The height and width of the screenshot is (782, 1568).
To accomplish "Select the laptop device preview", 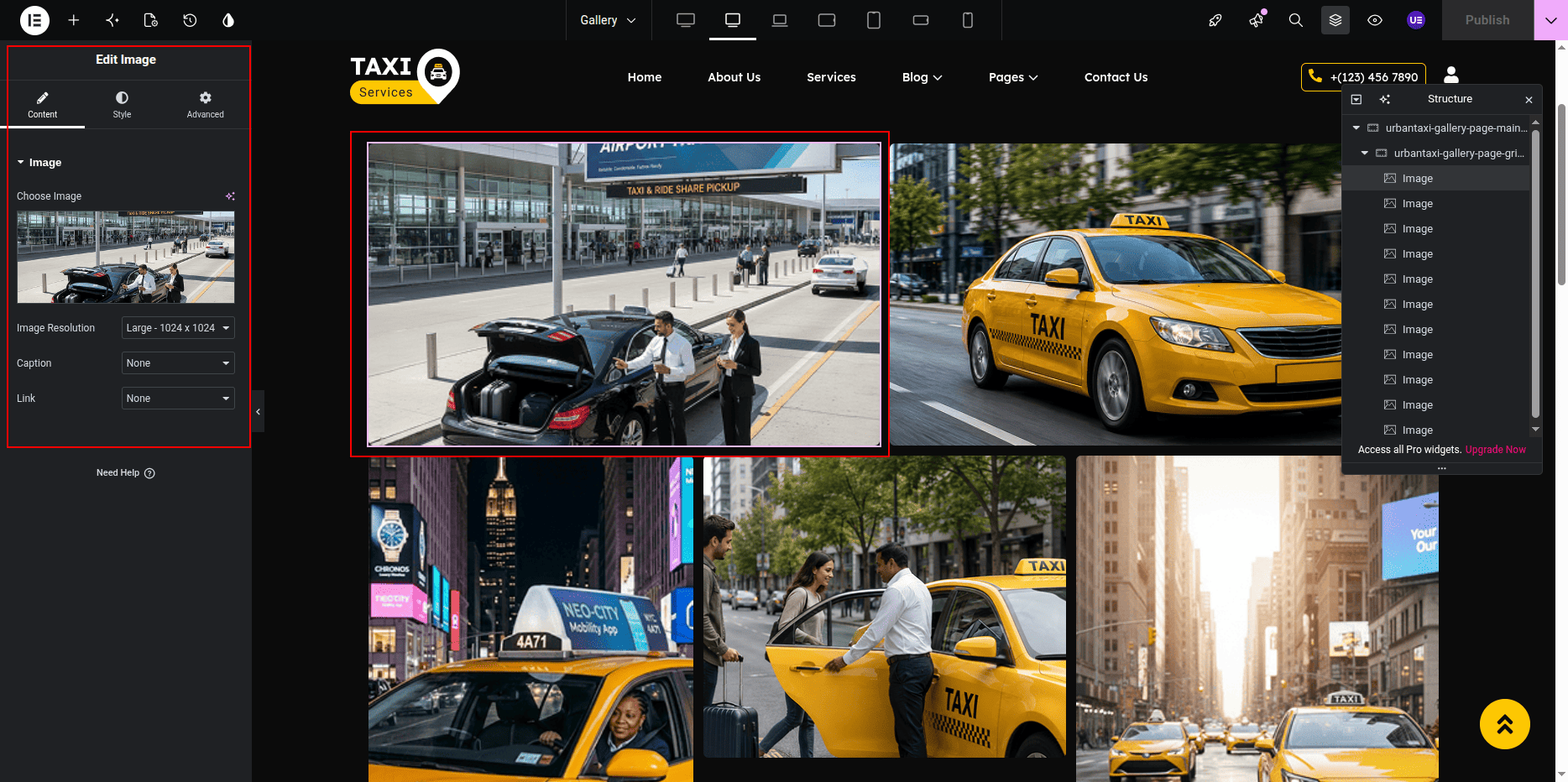I will pos(780,20).
